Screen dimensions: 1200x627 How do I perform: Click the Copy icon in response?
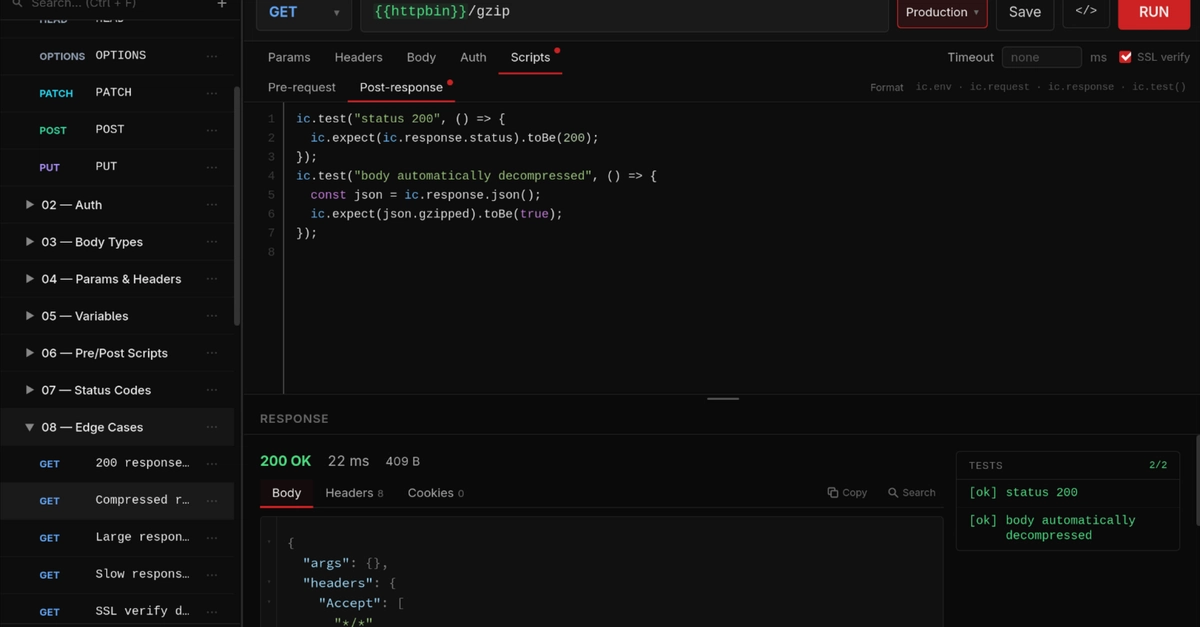pos(847,492)
